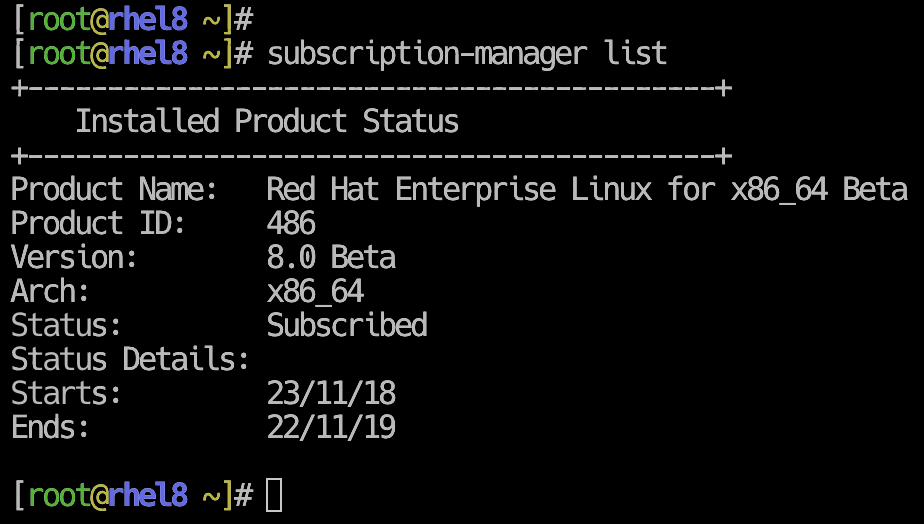
Task: Click the end date 22/11/19
Action: (331, 427)
